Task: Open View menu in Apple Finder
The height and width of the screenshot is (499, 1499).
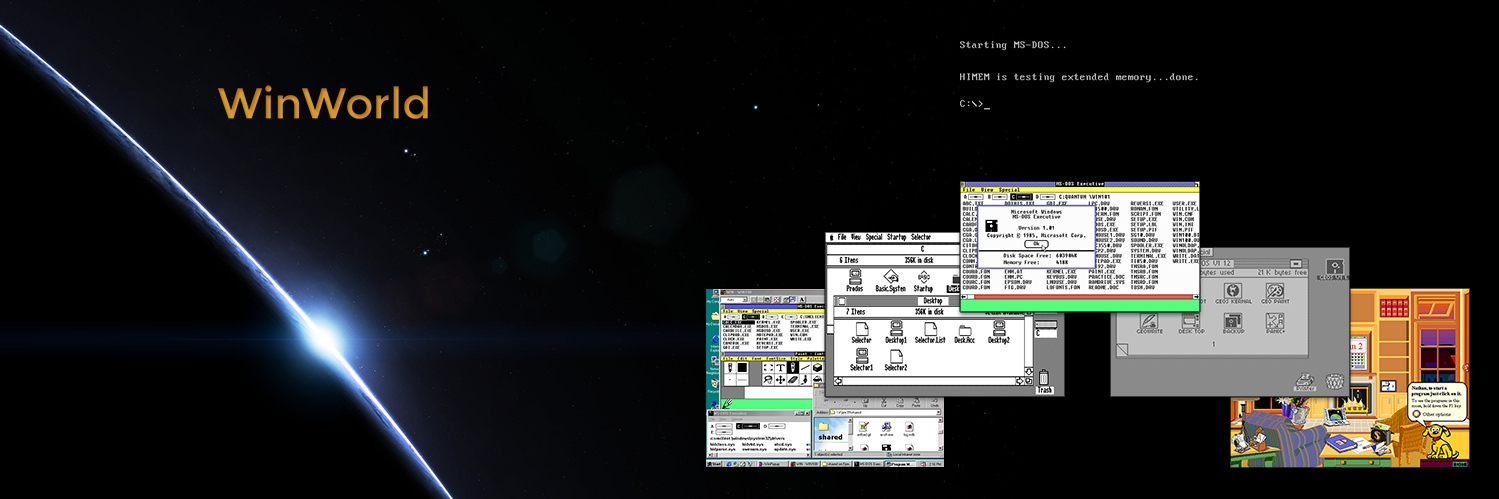Action: (x=856, y=237)
